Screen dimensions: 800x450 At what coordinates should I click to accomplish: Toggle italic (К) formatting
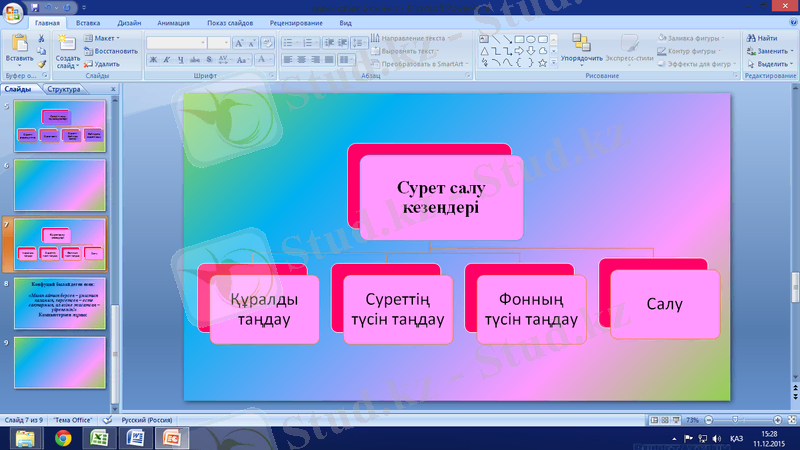point(168,60)
